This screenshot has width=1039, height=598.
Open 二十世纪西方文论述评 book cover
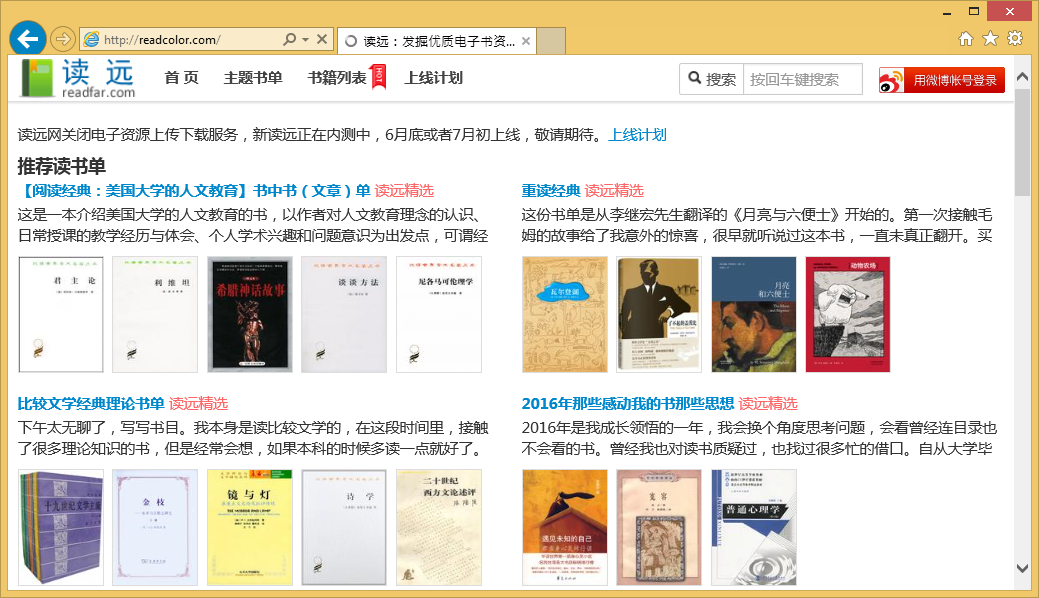[439, 527]
